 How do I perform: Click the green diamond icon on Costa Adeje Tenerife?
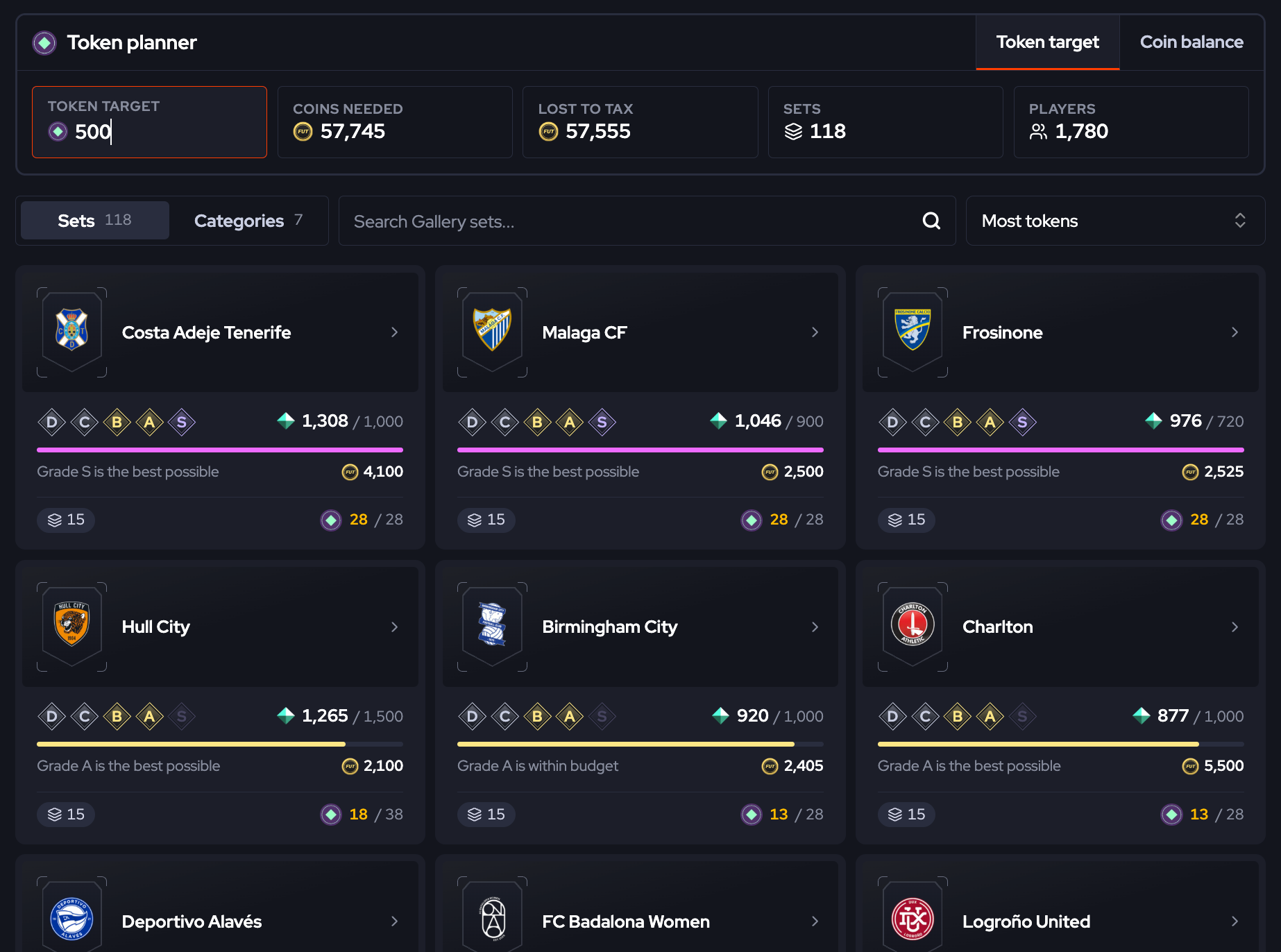(286, 420)
